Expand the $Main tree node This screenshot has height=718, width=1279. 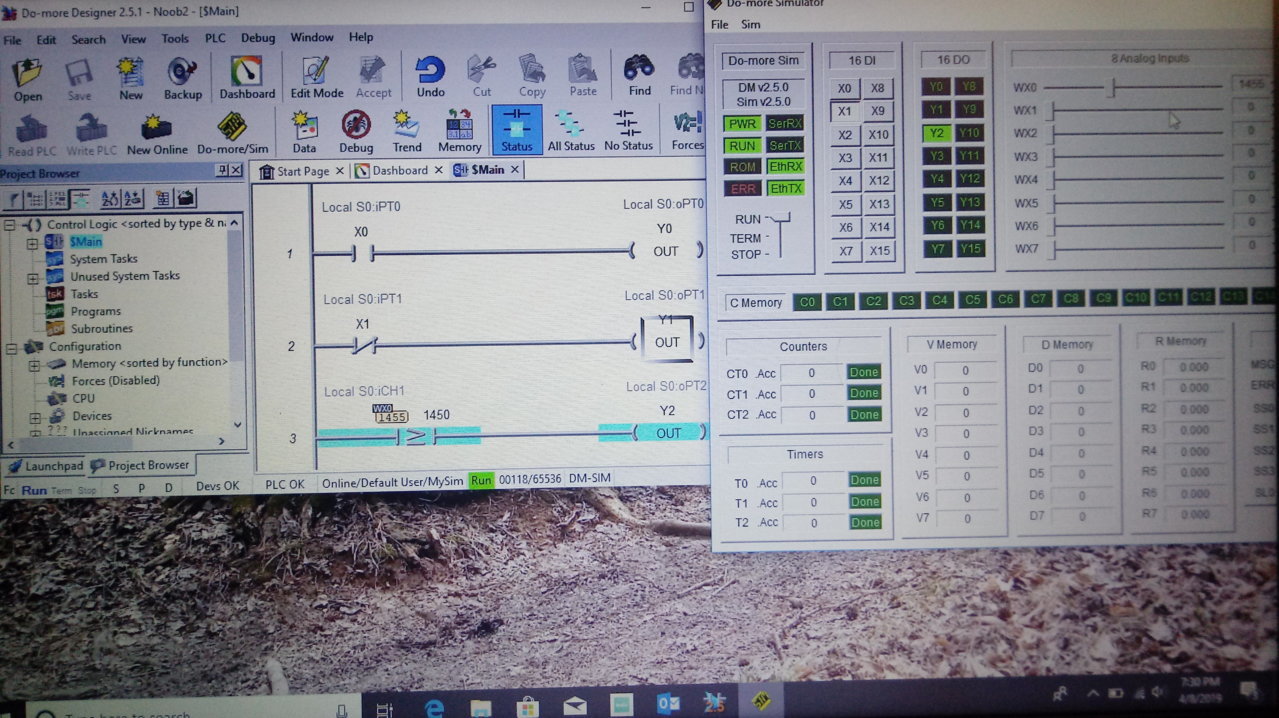[x=32, y=242]
